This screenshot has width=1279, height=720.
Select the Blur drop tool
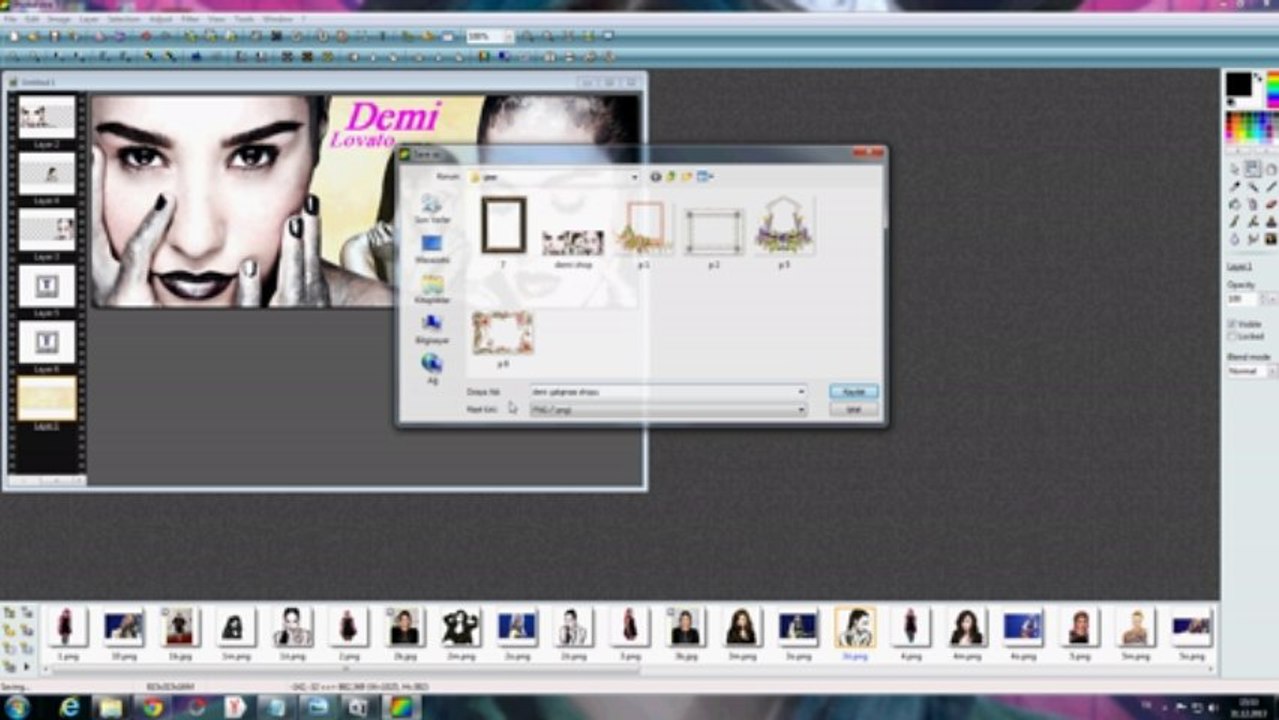click(1235, 238)
